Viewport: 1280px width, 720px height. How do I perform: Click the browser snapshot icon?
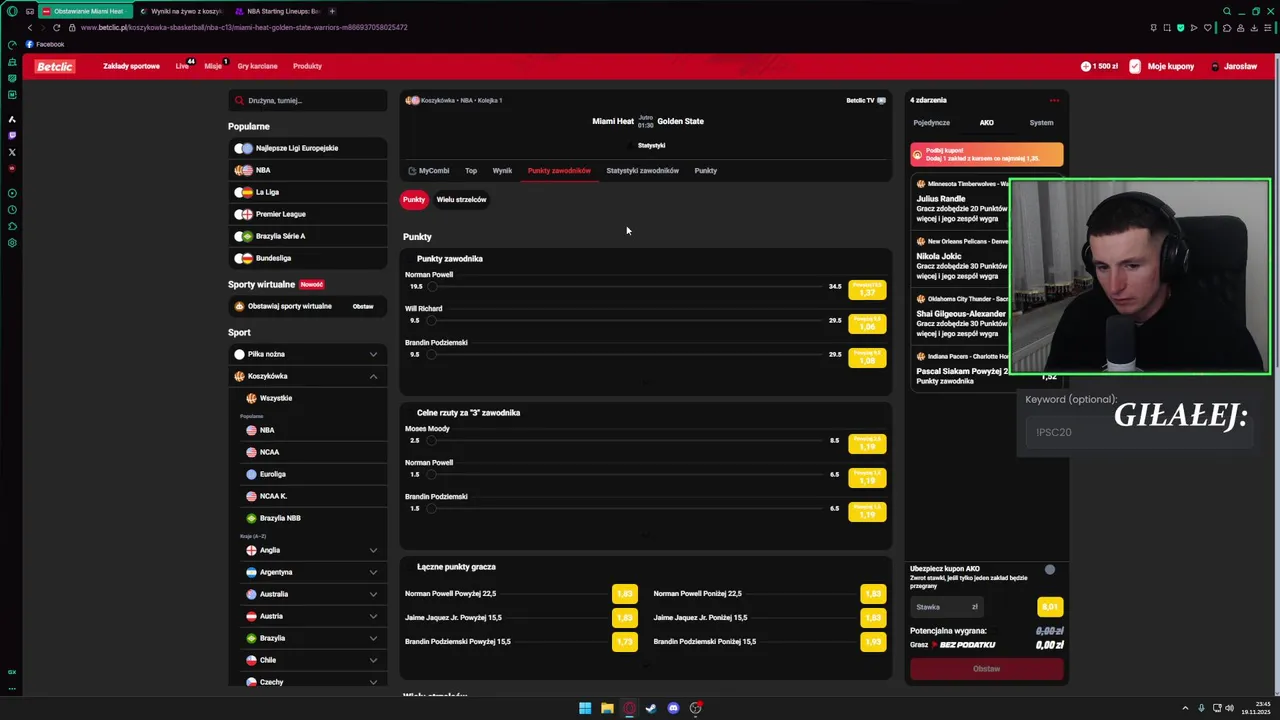[1167, 27]
